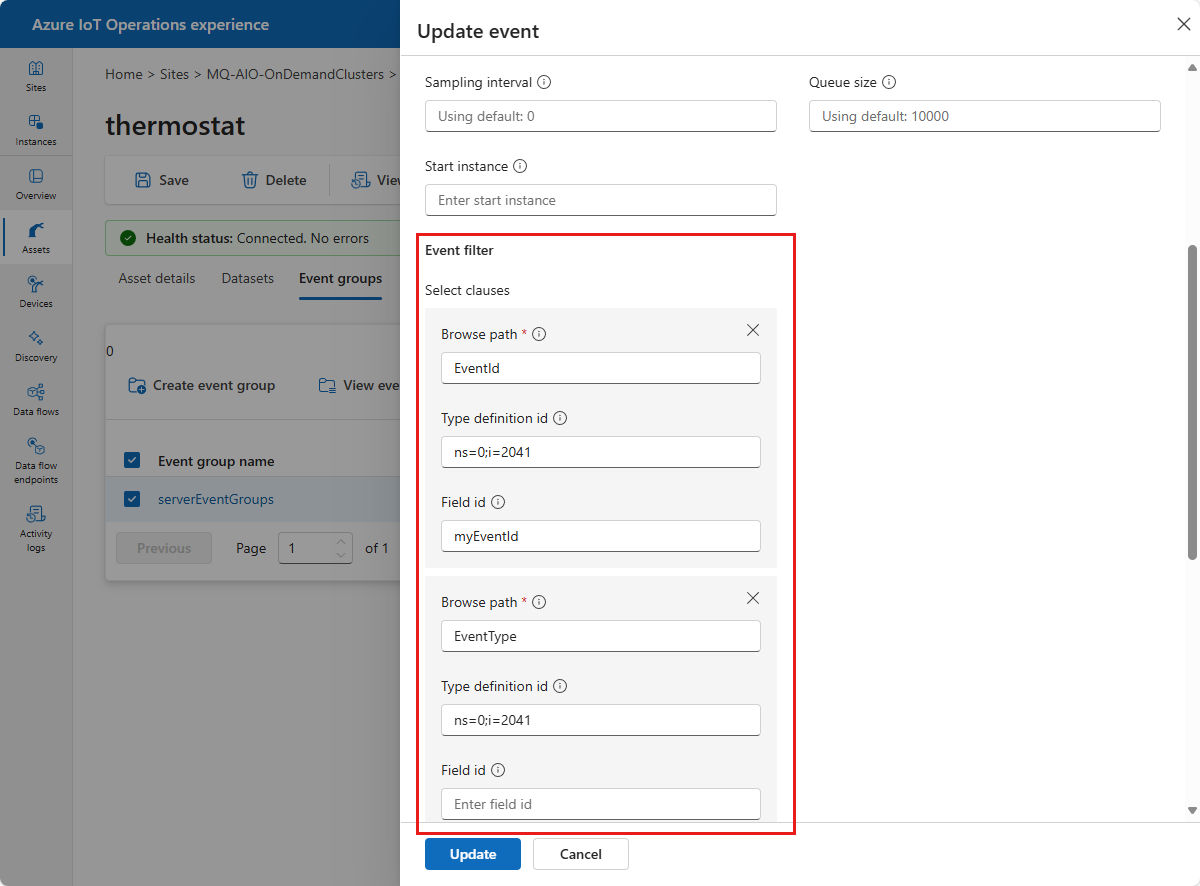Image resolution: width=1200 pixels, height=886 pixels.
Task: Open Data flows in the sidebar
Action: click(36, 399)
